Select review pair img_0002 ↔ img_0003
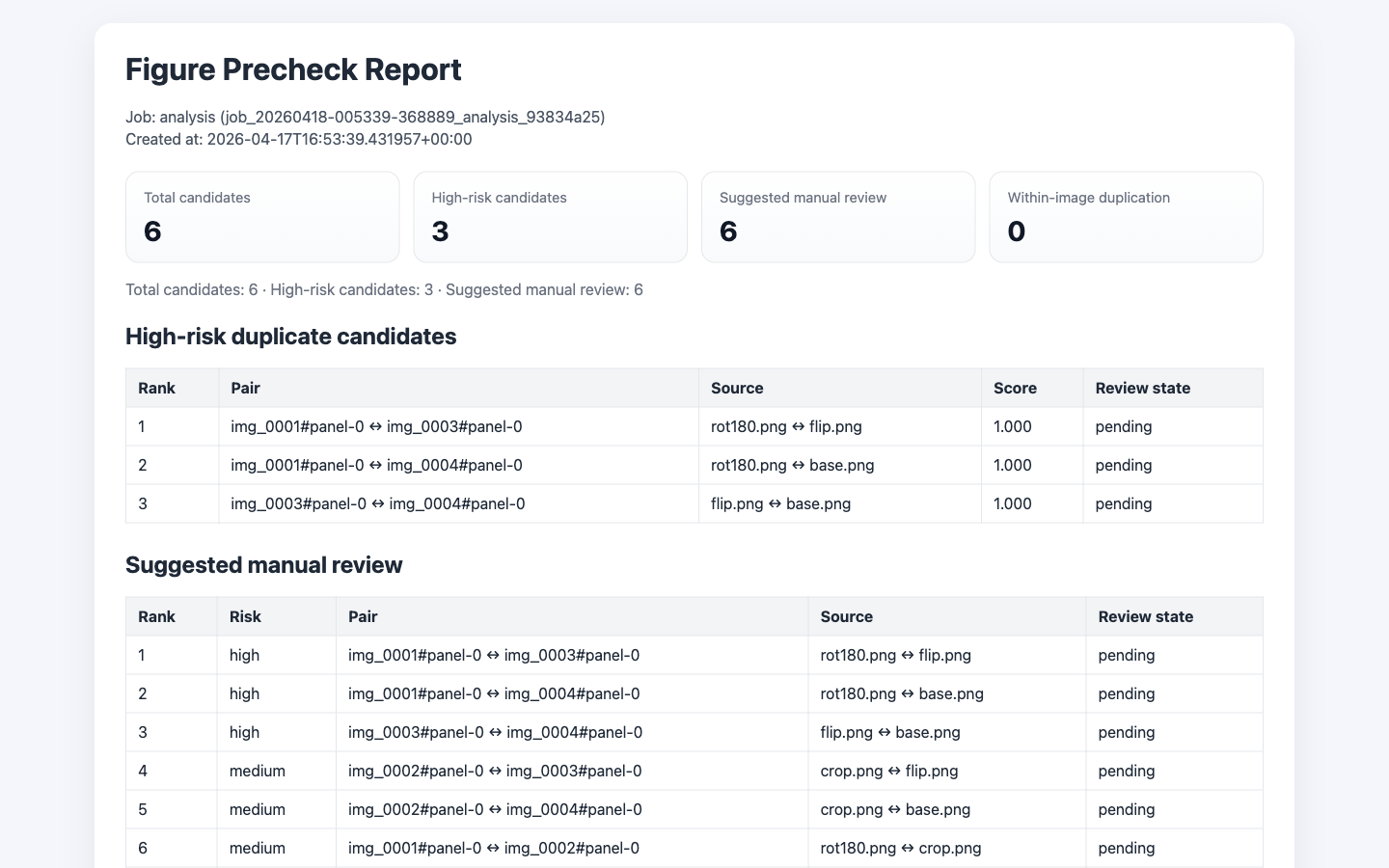 click(495, 771)
